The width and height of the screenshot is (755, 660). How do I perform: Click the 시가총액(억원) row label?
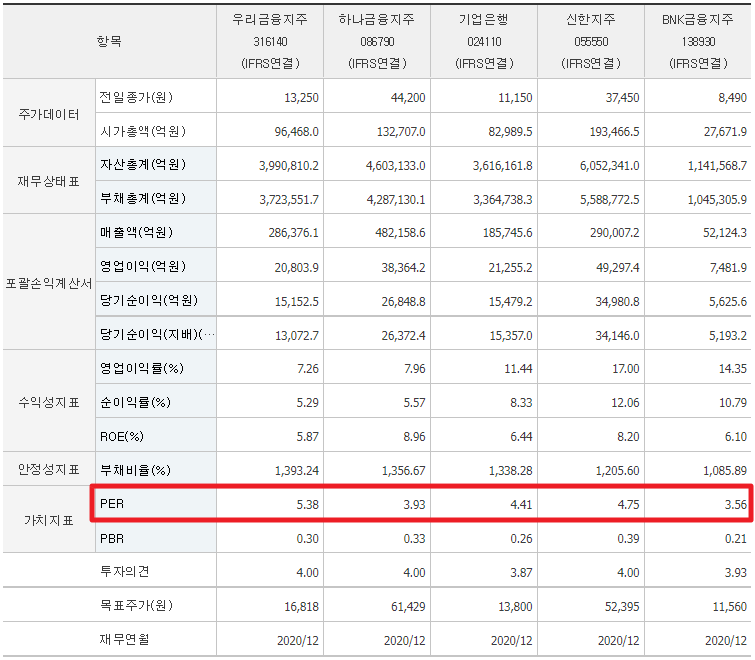[143, 131]
